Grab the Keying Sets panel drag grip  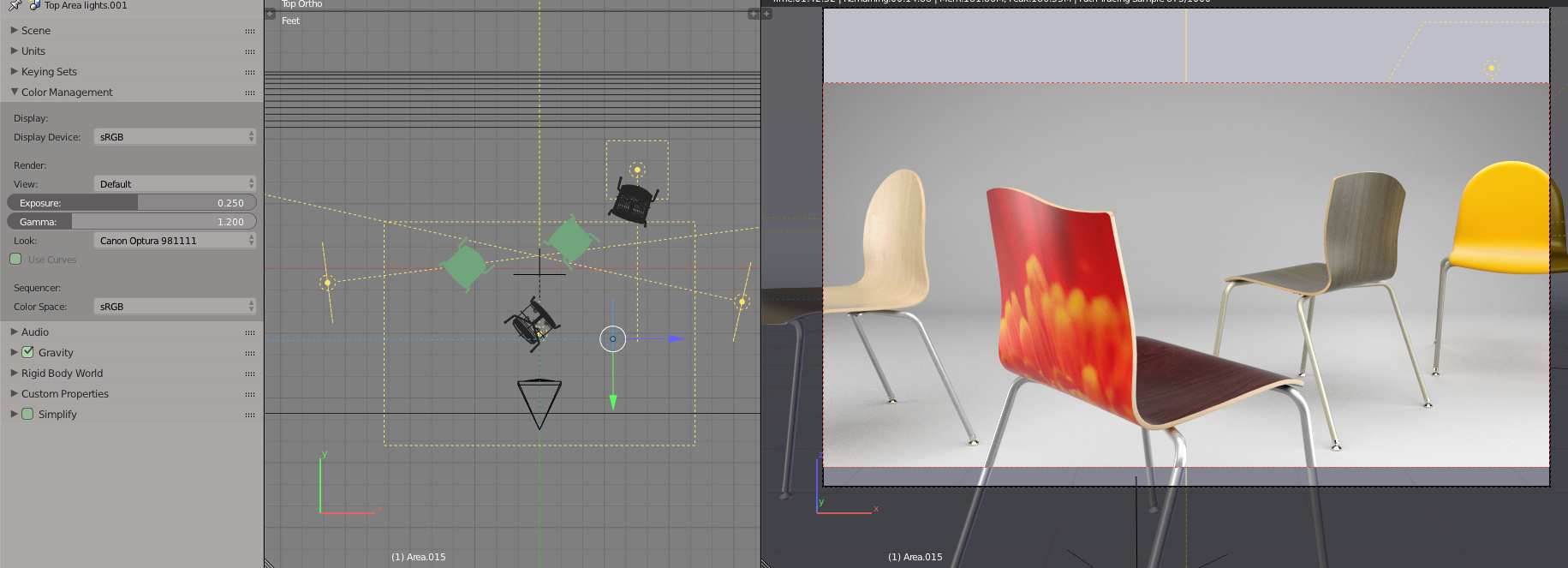click(x=250, y=72)
